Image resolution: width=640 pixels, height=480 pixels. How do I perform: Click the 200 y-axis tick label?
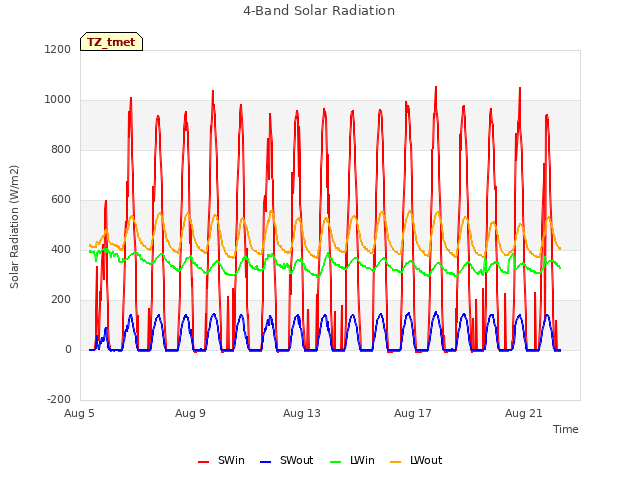coord(61,300)
